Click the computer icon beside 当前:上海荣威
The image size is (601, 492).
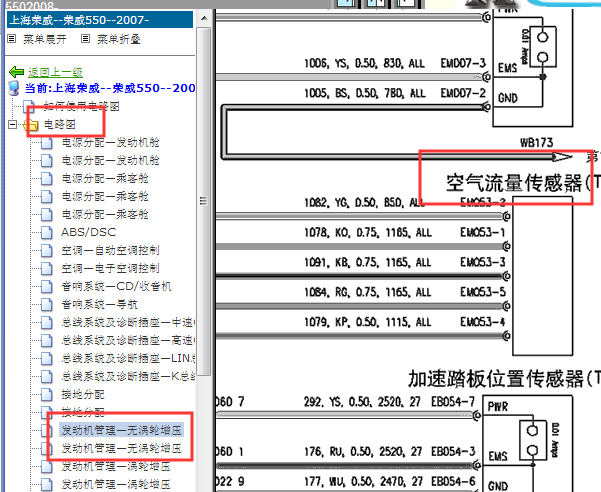pyautogui.click(x=14, y=88)
